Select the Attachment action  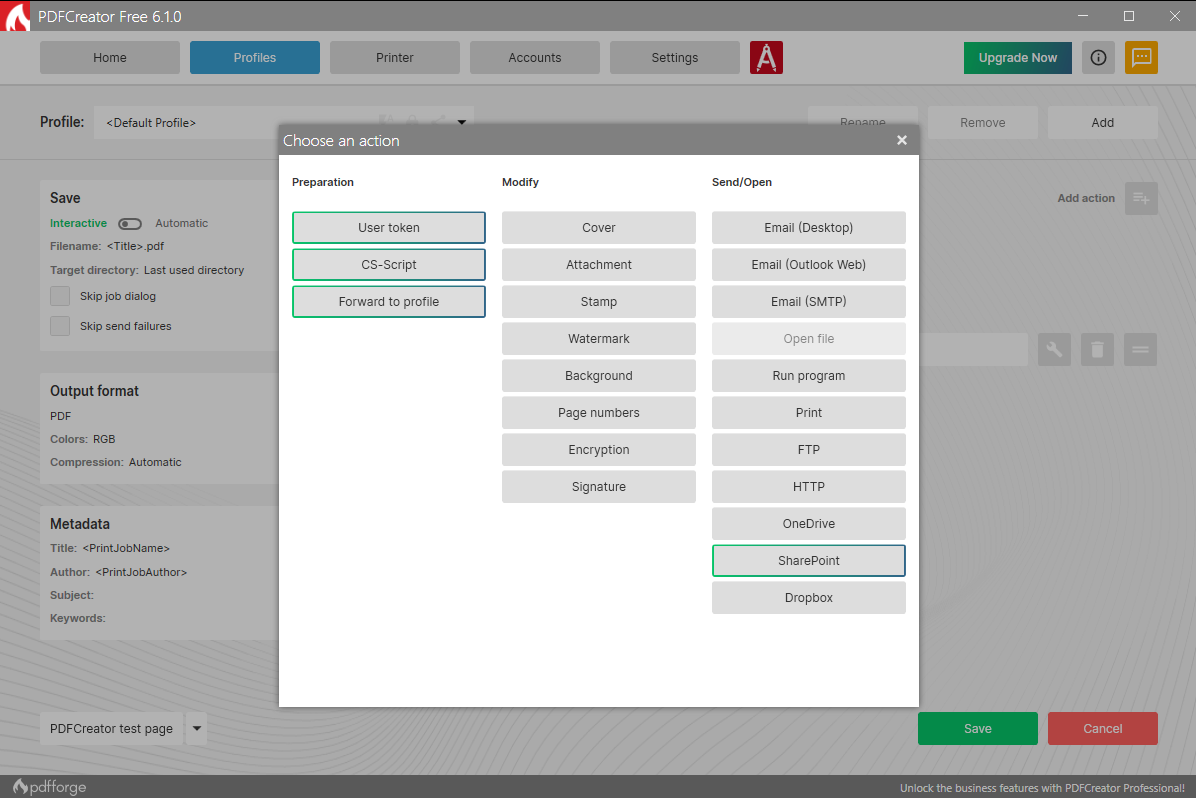pos(599,265)
